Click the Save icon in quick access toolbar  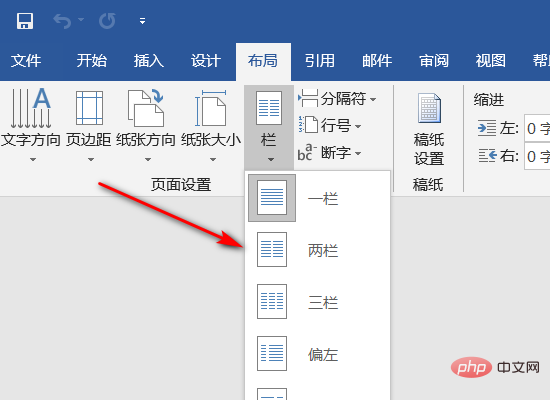(x=25, y=21)
